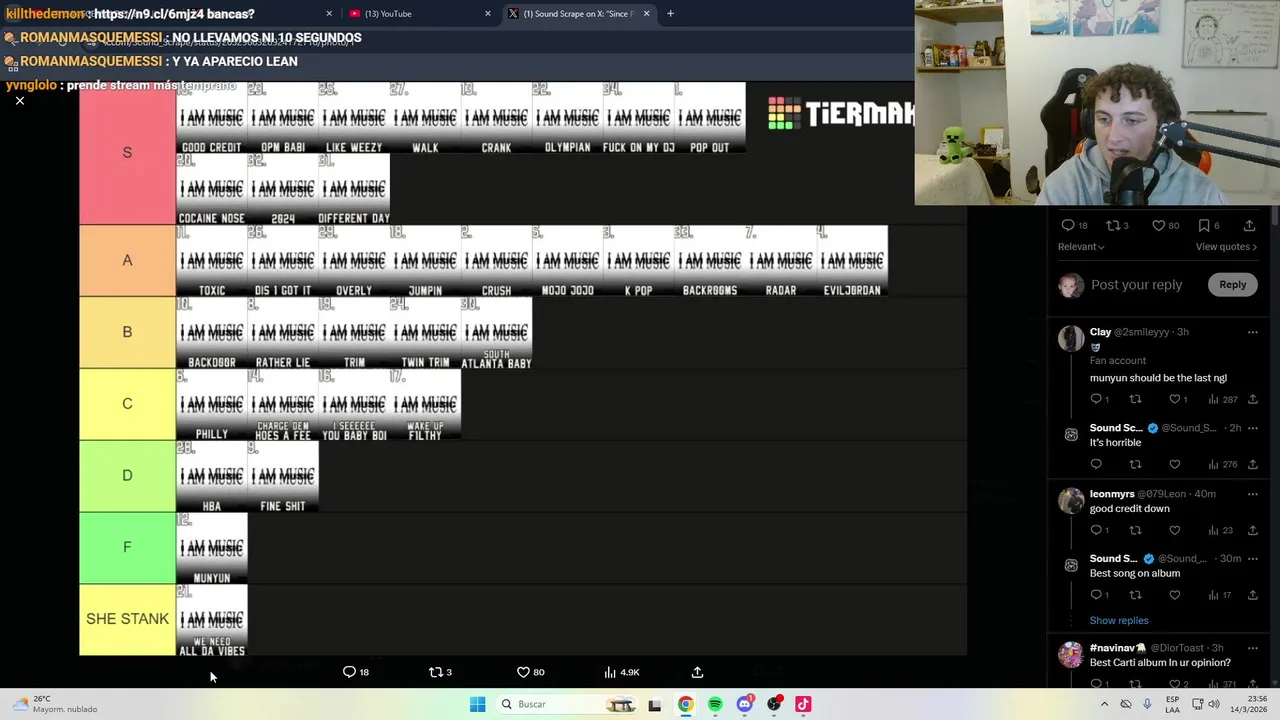This screenshot has width=1280, height=720.
Task: Like the good credit down reply
Action: click(x=1174, y=530)
